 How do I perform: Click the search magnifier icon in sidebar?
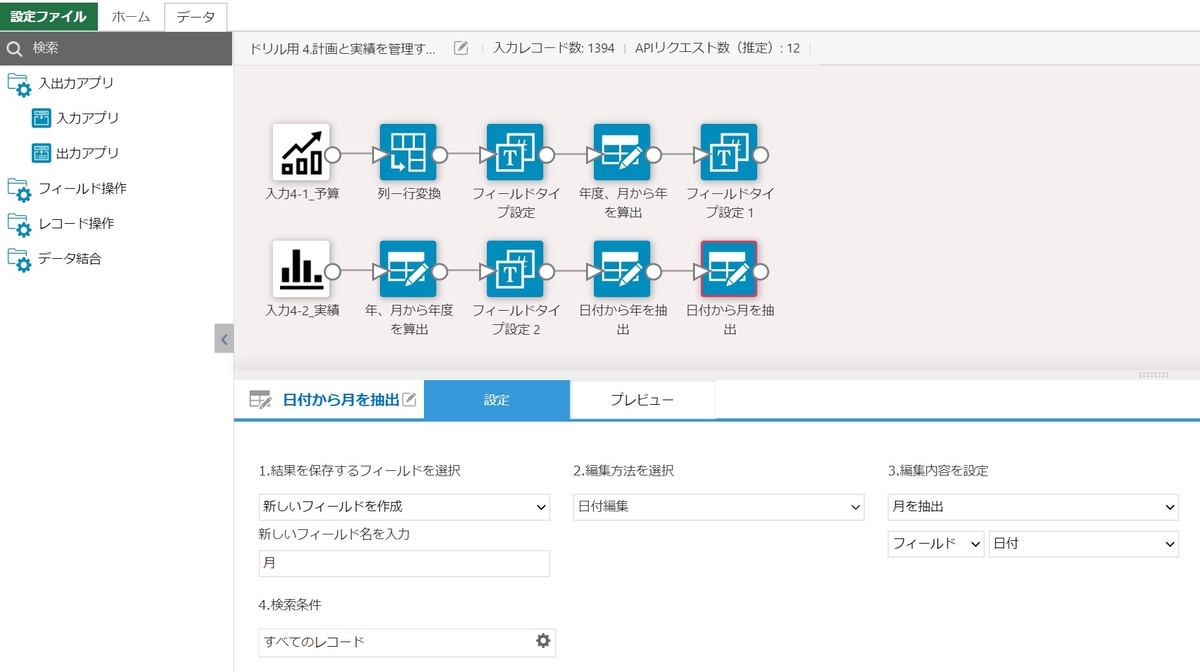[14, 48]
